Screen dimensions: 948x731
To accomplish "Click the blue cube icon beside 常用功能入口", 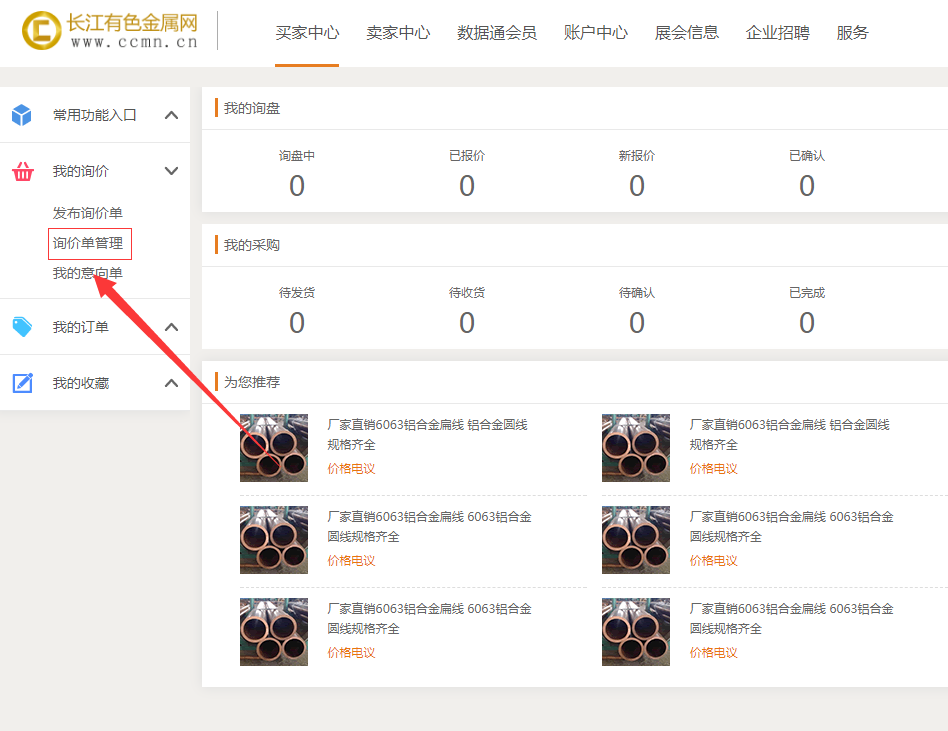I will [x=22, y=115].
